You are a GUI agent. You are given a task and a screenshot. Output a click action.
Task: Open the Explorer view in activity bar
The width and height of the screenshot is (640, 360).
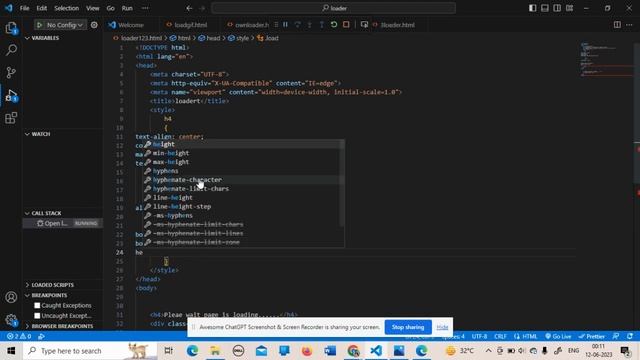(11, 28)
